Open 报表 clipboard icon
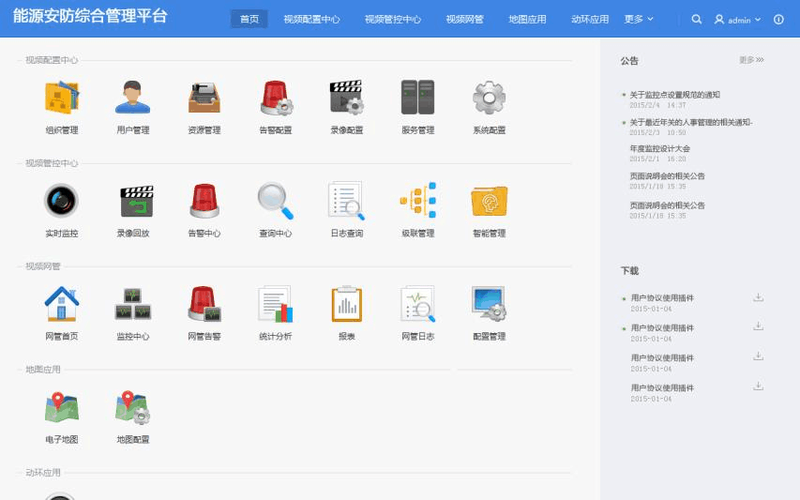 pos(347,304)
